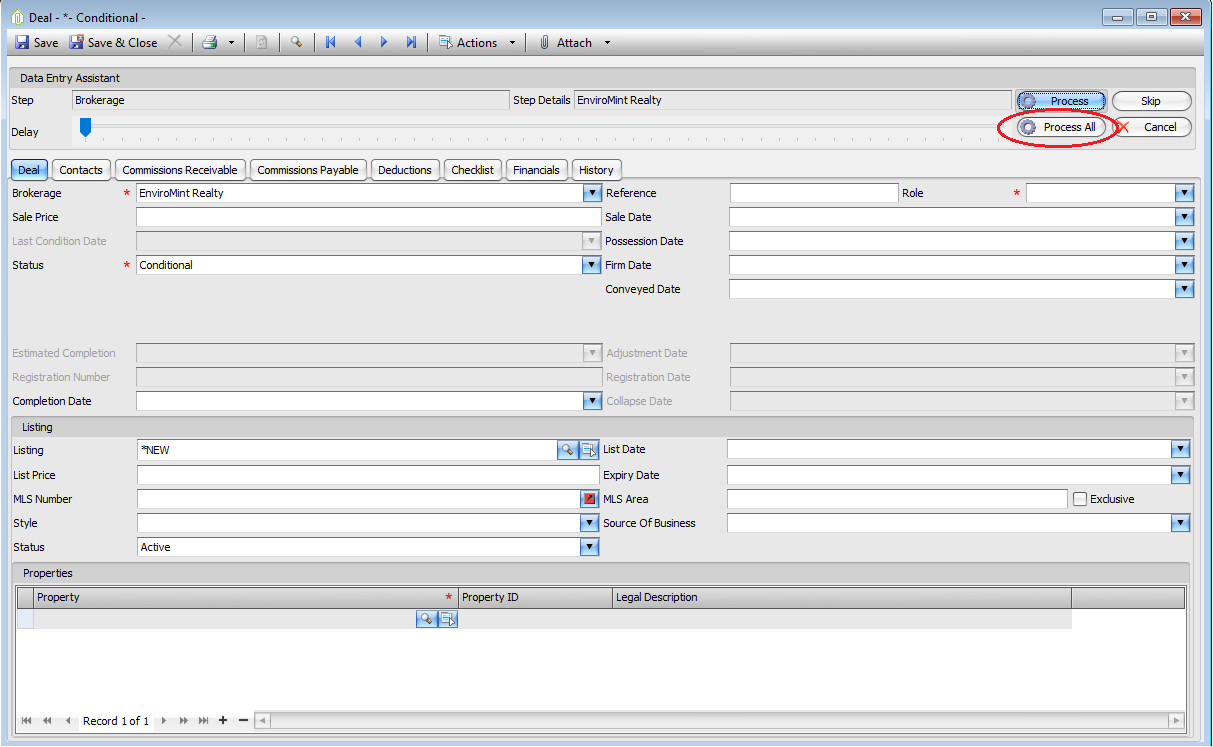
Task: Expand the listing Style dropdown
Action: tap(590, 523)
